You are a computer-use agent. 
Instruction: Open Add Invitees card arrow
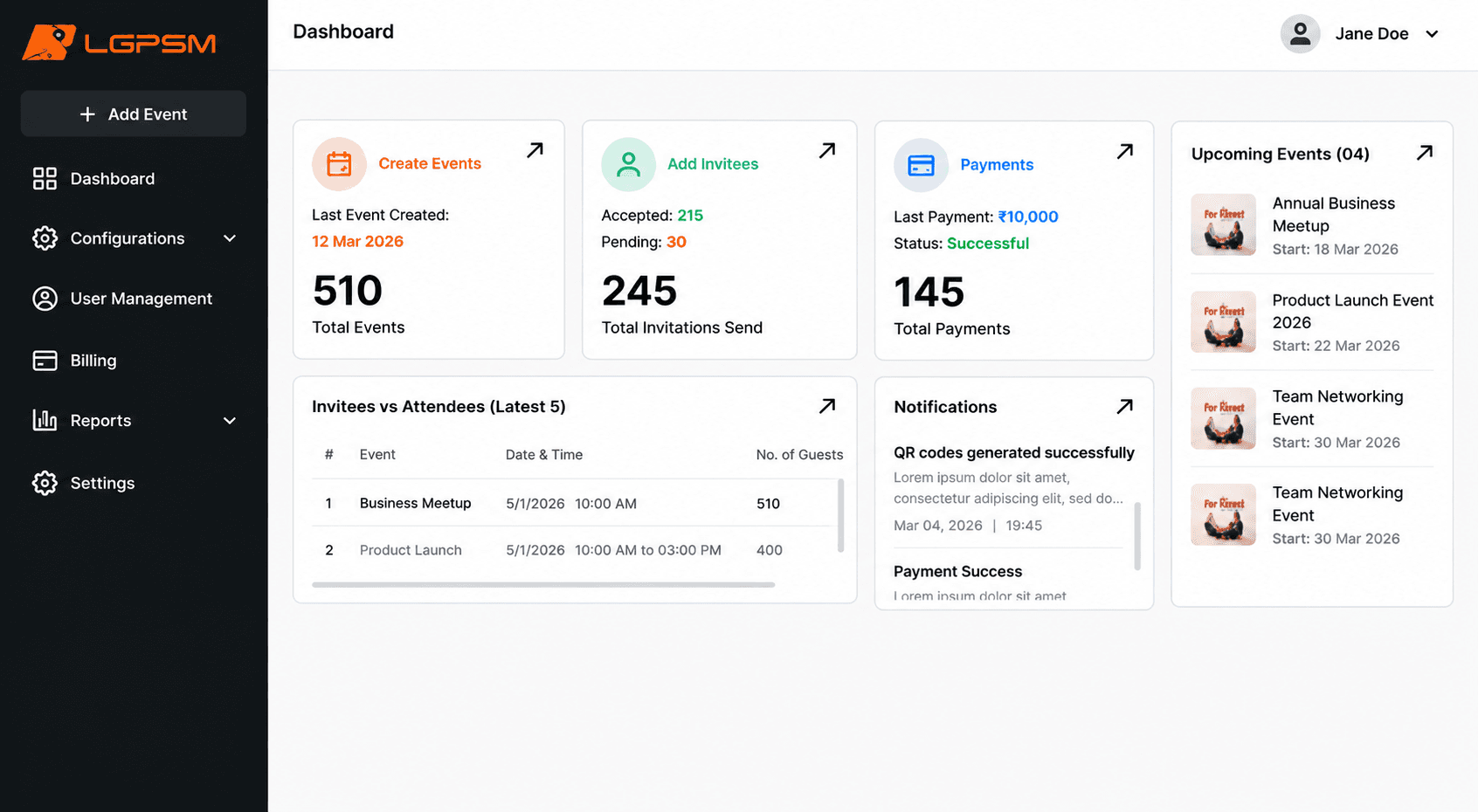pos(827,150)
